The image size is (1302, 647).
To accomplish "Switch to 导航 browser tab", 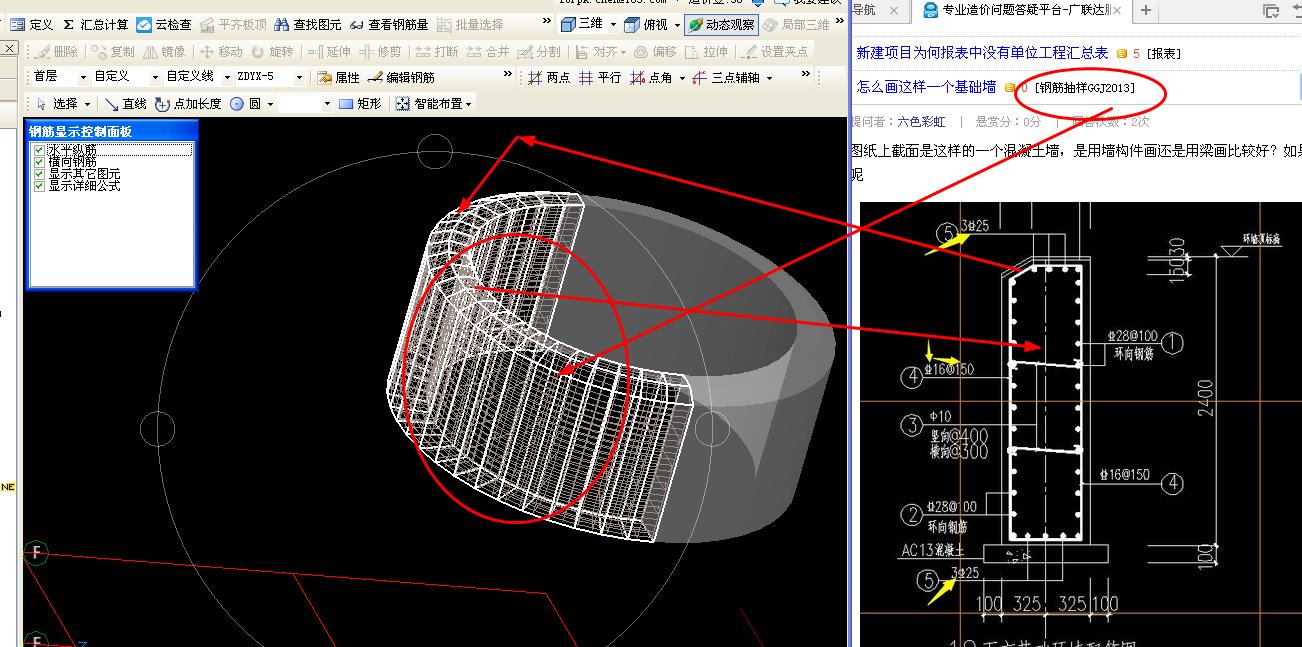I will (863, 10).
